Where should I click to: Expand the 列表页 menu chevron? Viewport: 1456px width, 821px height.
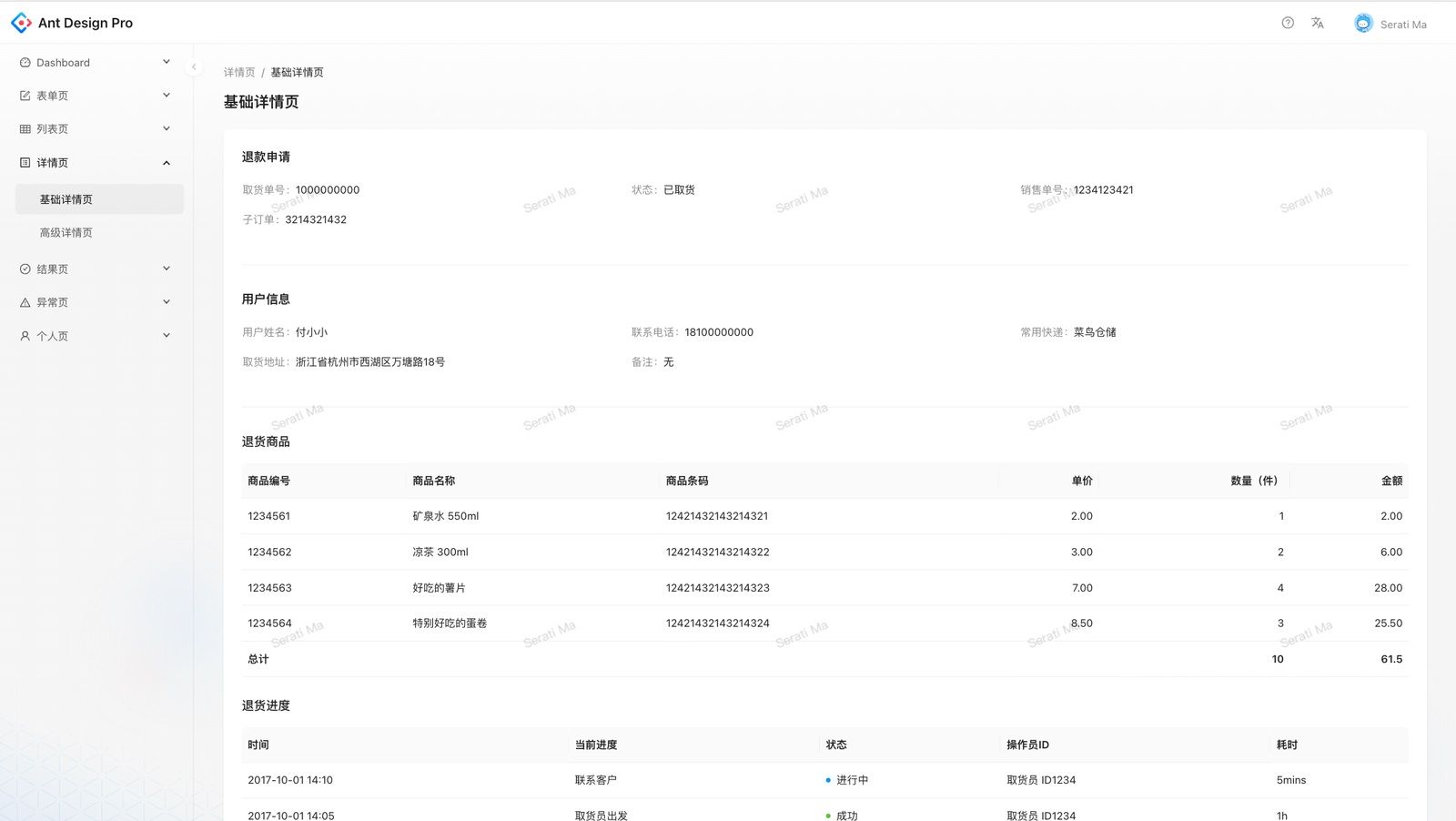click(x=167, y=128)
